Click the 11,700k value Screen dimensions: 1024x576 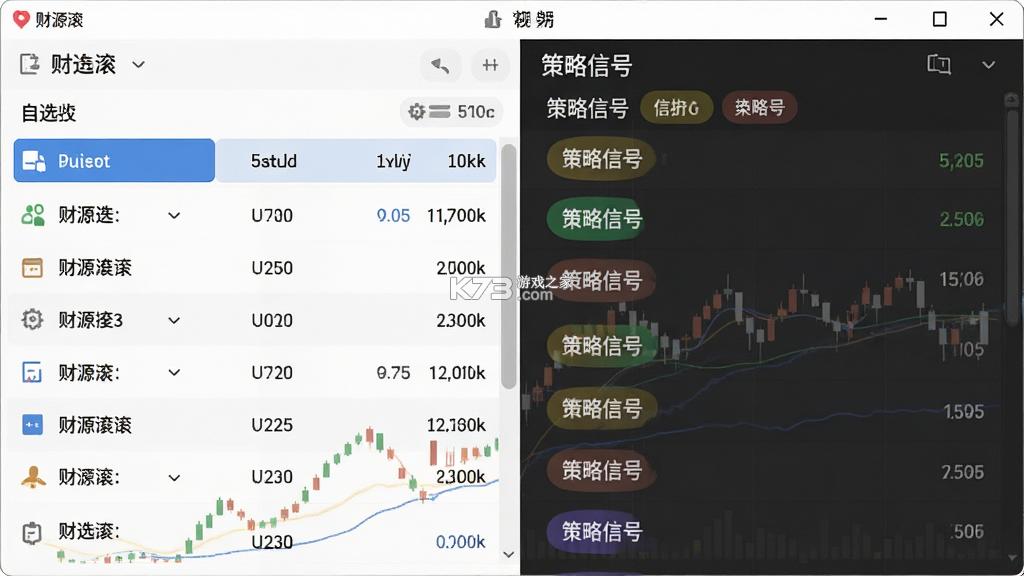456,216
